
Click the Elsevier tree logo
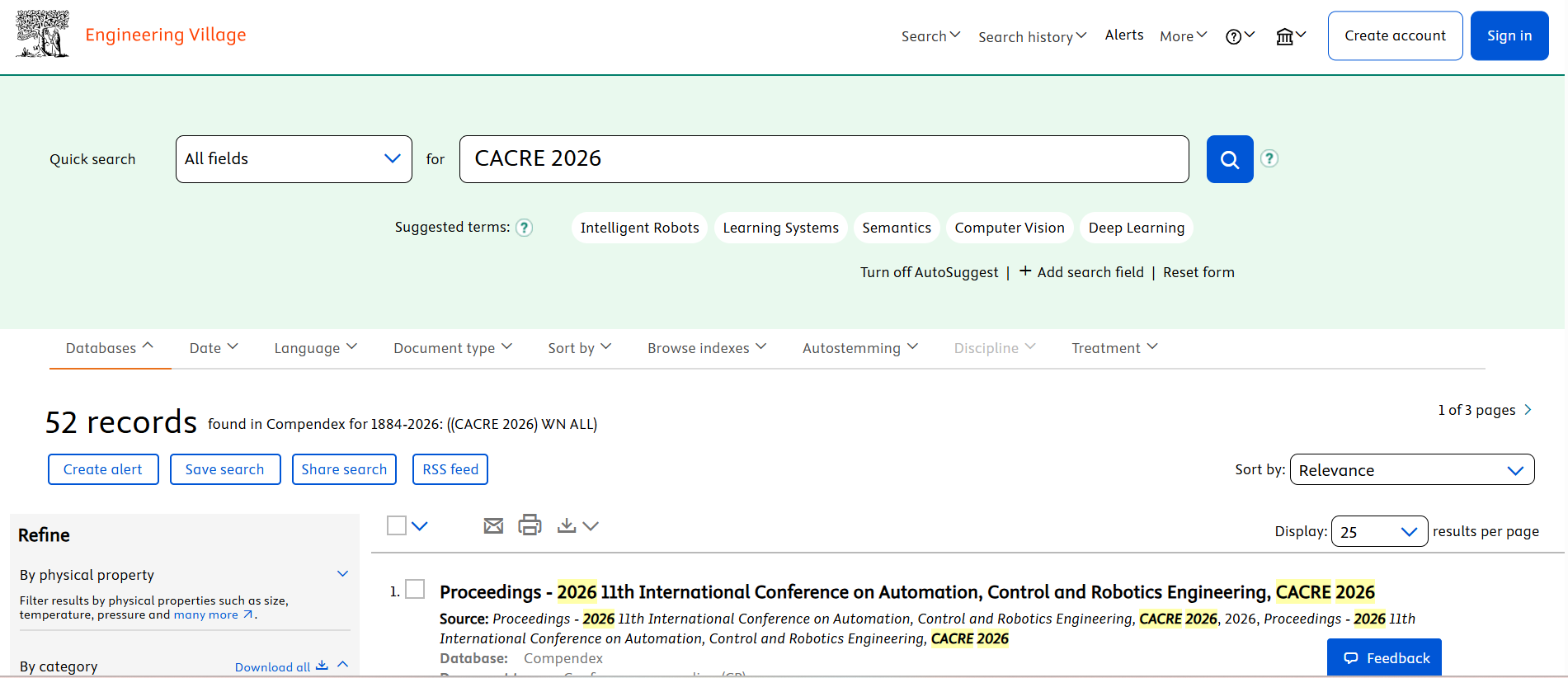tap(43, 34)
